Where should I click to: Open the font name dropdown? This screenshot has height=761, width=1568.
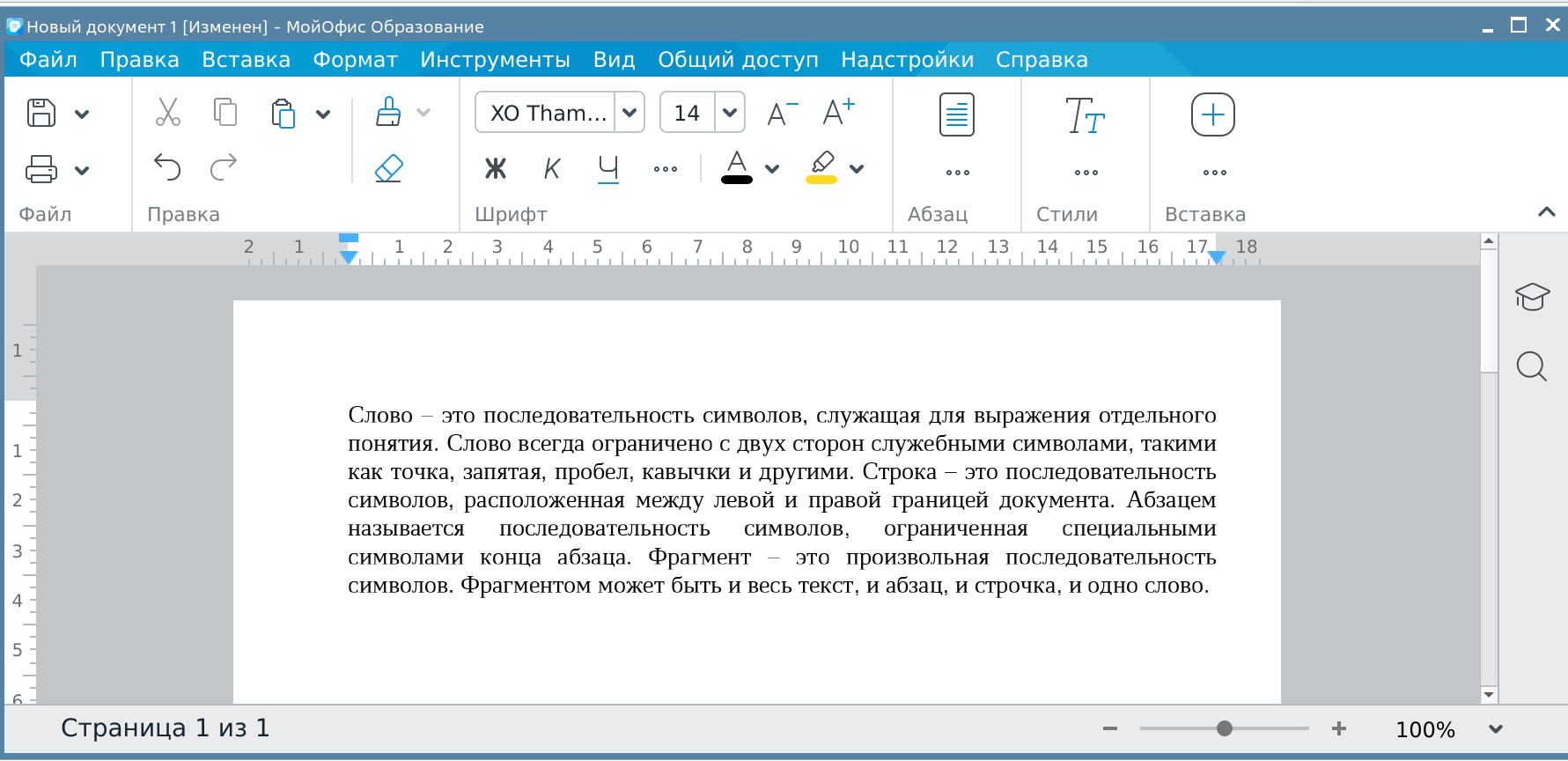click(x=629, y=113)
